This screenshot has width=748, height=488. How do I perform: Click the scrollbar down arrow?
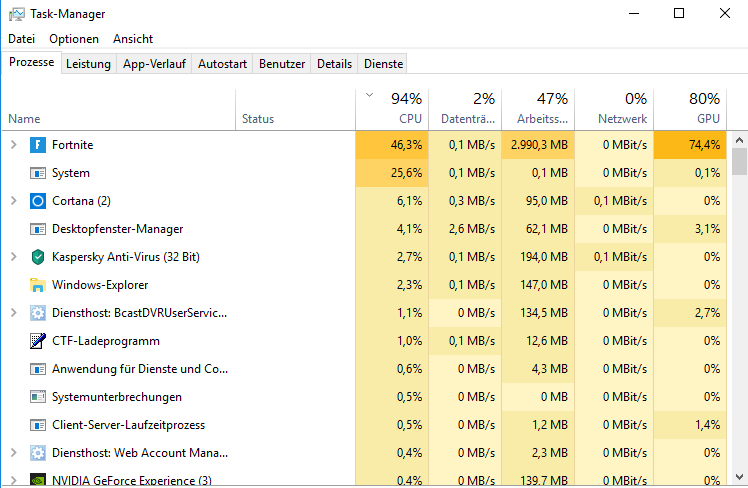[x=739, y=477]
